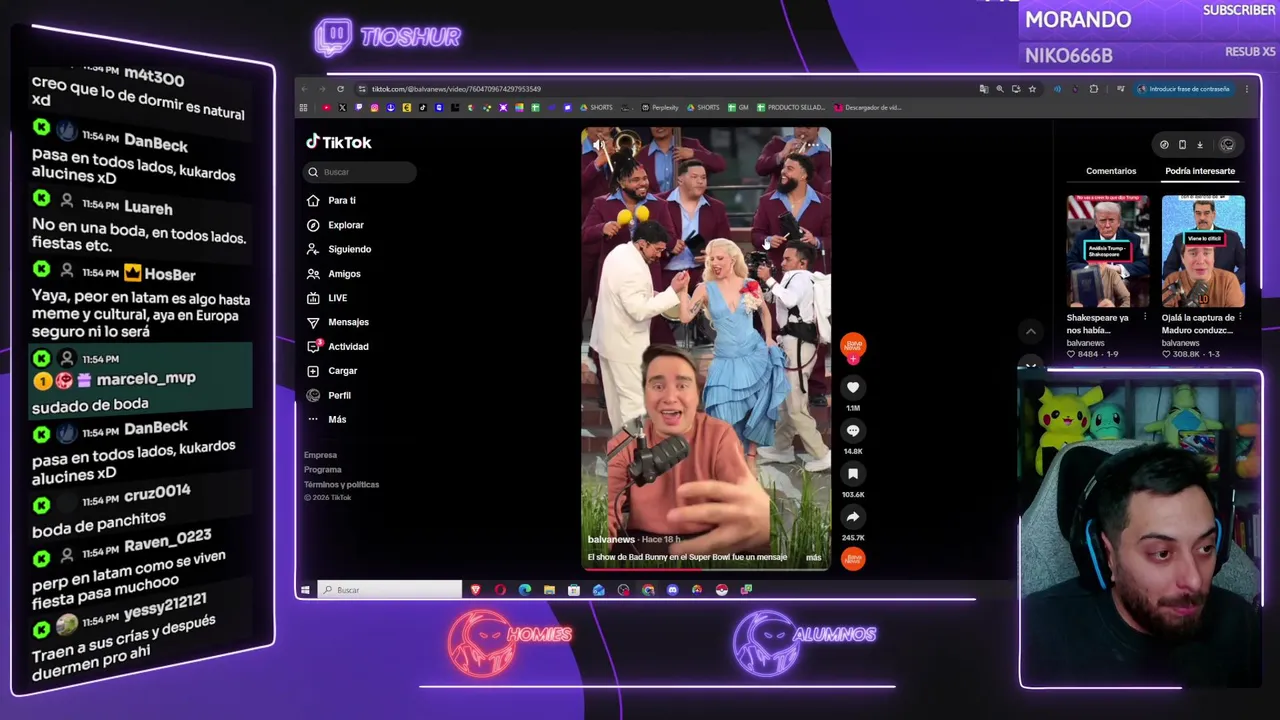This screenshot has width=1280, height=720.
Task: Click the coin icon in TikTok header
Action: click(x=1164, y=145)
